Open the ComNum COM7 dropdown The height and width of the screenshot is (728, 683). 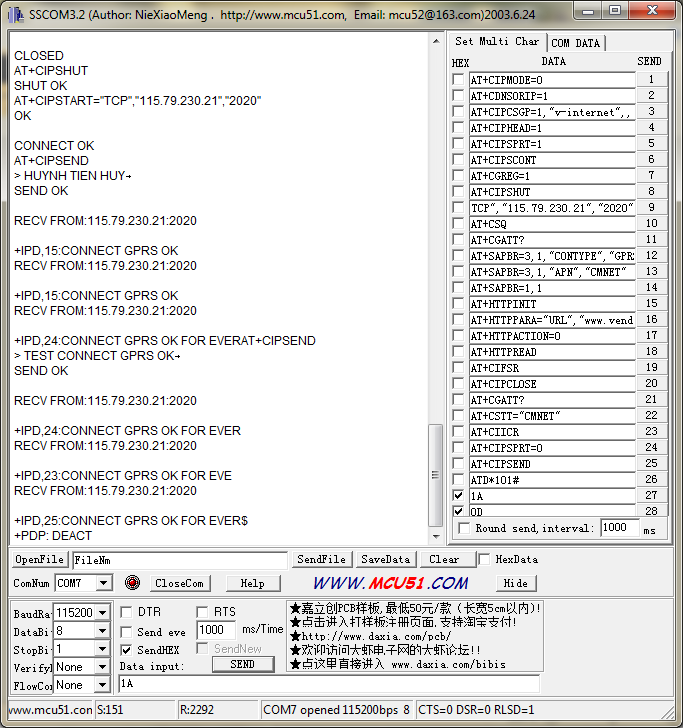tap(104, 583)
